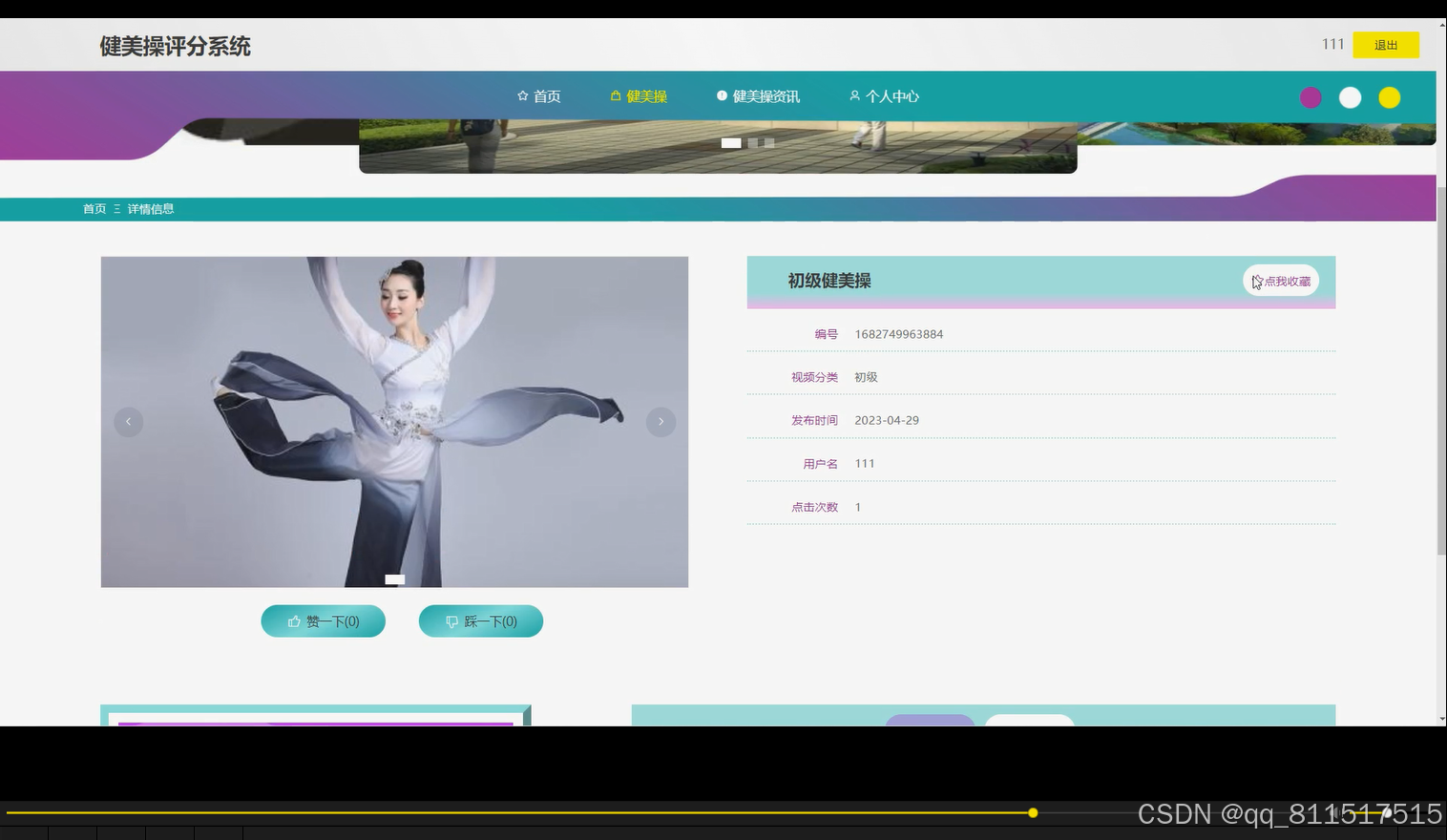Click the dancer image in the carousel
1447x840 pixels.
(394, 421)
